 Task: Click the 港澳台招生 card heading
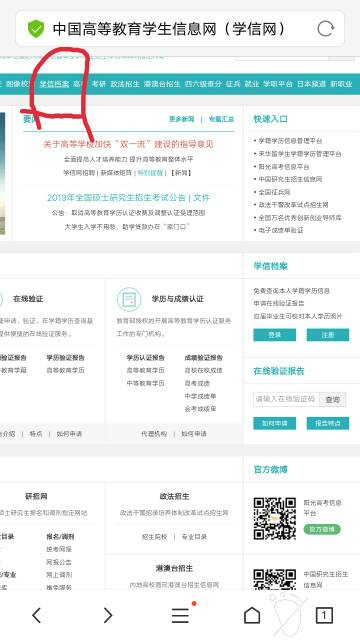coord(174,569)
